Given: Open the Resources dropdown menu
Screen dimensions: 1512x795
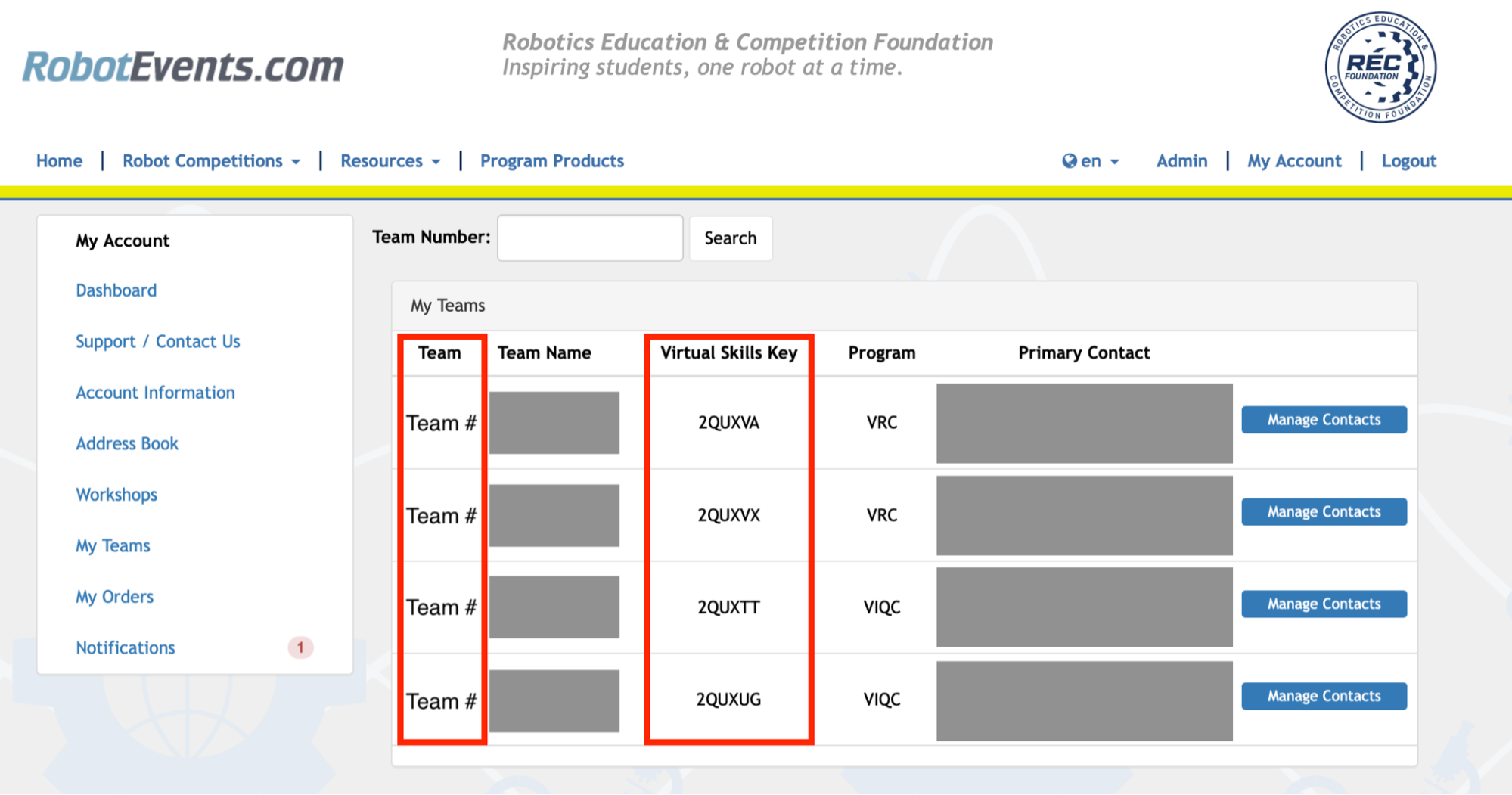Looking at the screenshot, I should click(390, 161).
